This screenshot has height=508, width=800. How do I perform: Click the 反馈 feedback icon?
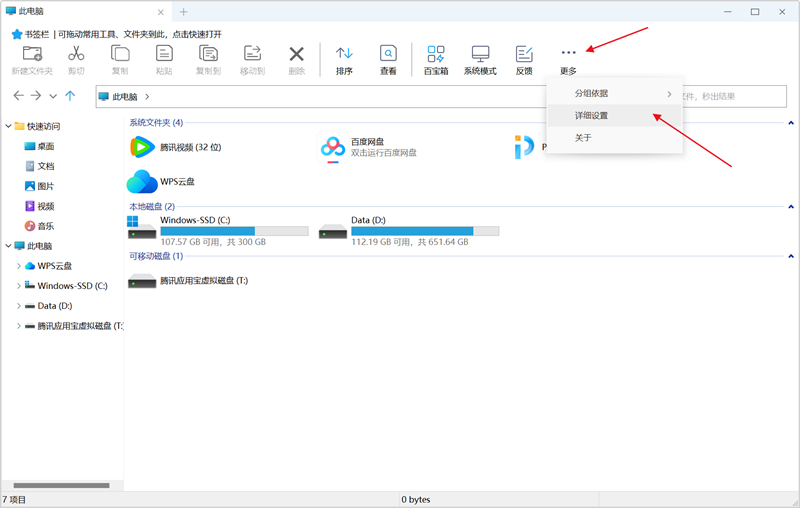[x=524, y=55]
